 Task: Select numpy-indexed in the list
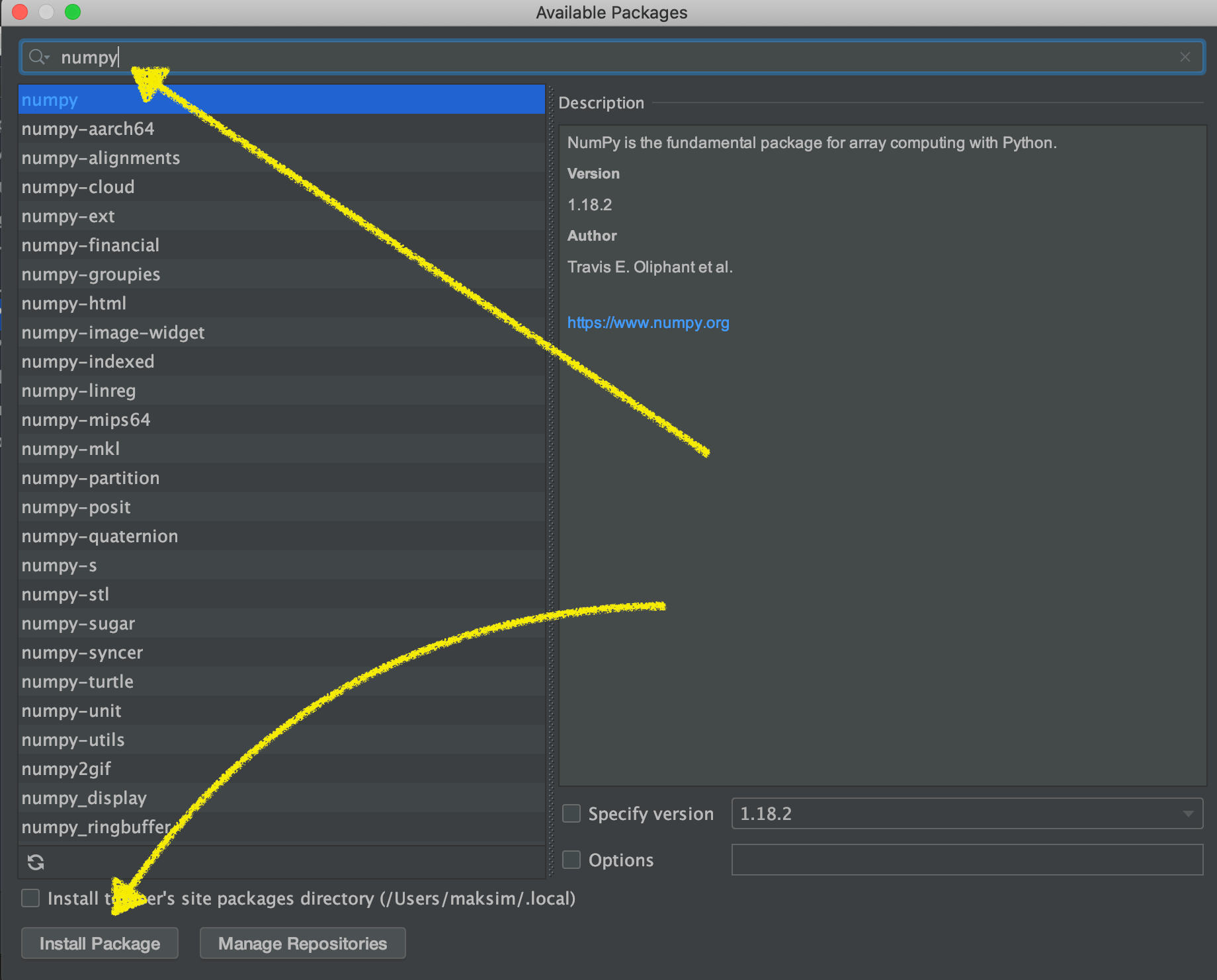[x=282, y=361]
